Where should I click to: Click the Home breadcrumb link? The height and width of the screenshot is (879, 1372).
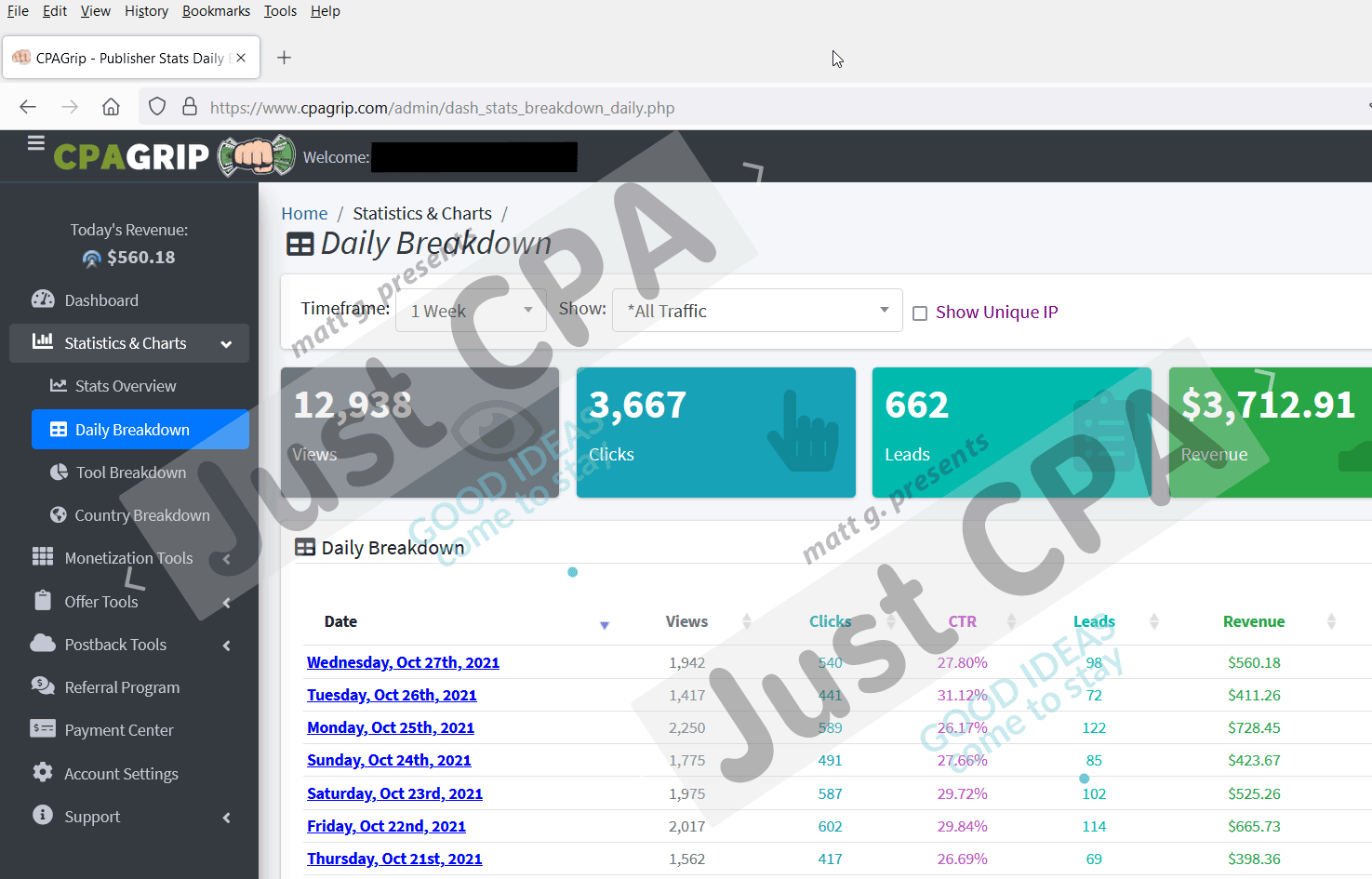tap(304, 213)
